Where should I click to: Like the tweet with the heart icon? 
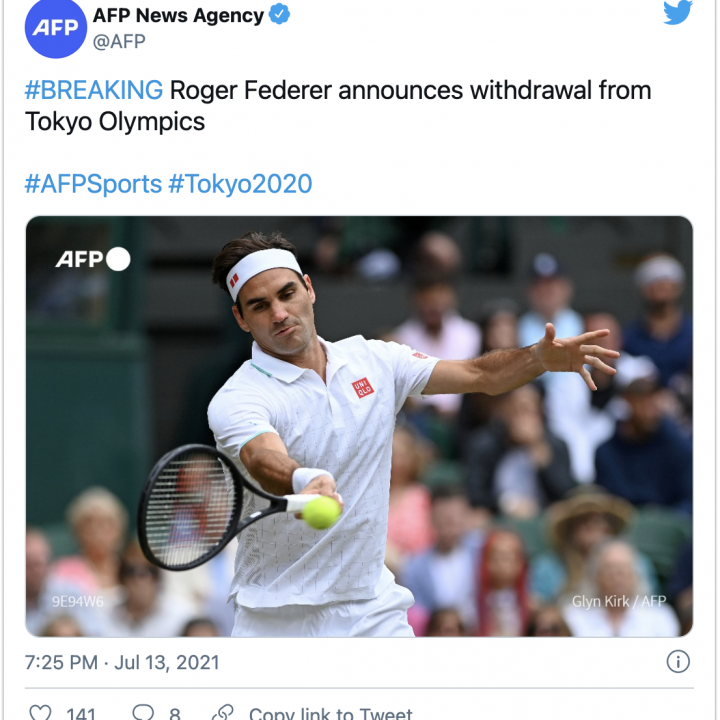click(x=40, y=712)
